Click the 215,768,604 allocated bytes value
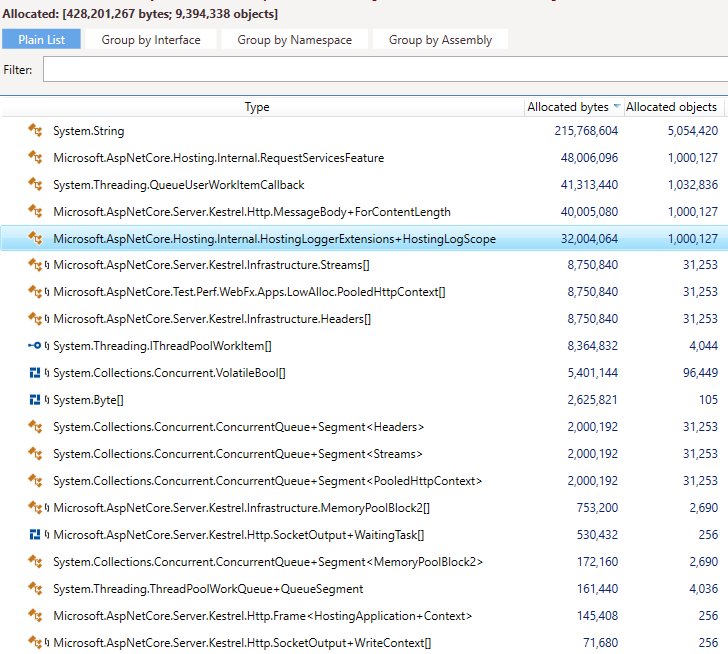 tap(586, 130)
